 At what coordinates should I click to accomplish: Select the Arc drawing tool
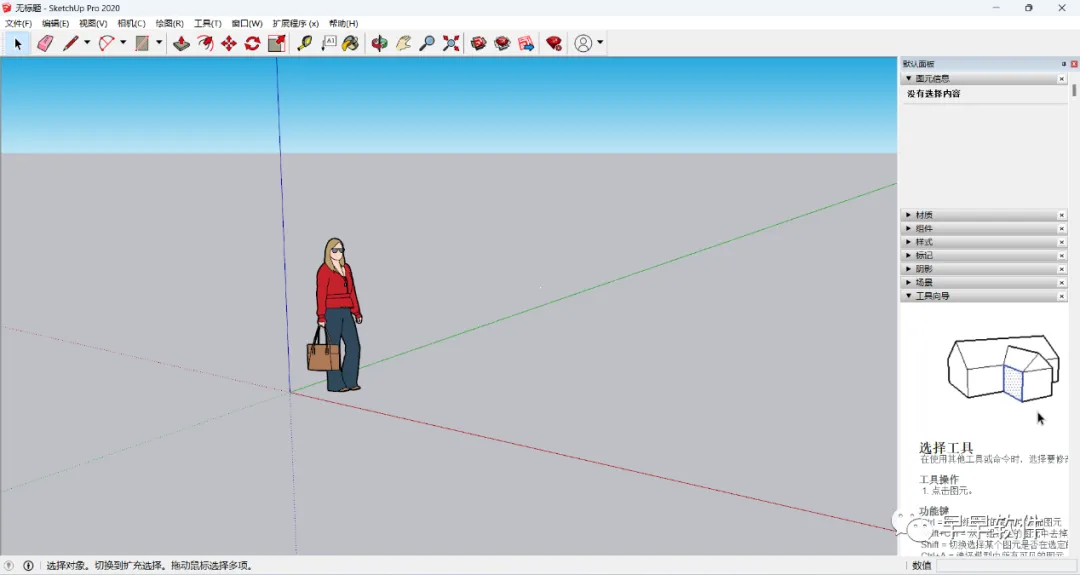click(106, 43)
